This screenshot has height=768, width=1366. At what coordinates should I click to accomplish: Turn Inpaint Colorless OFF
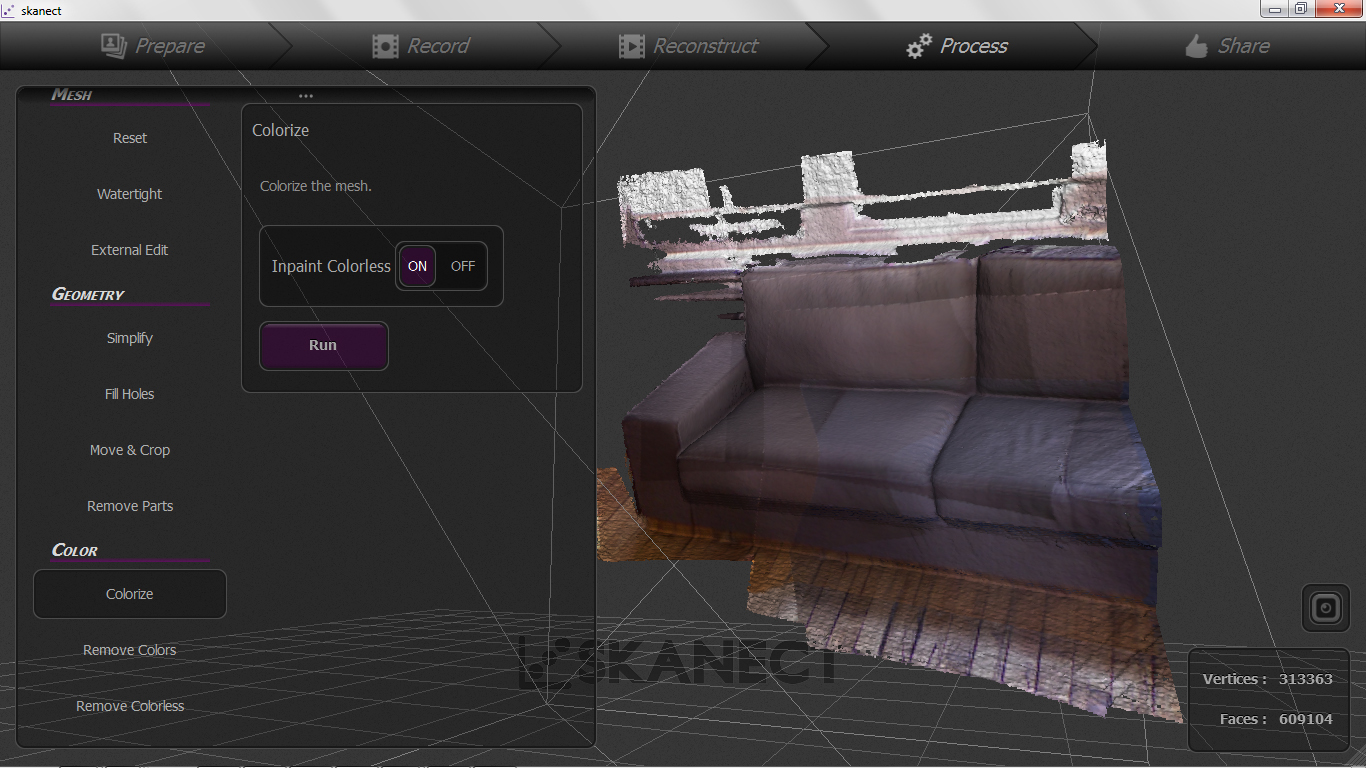pos(462,266)
